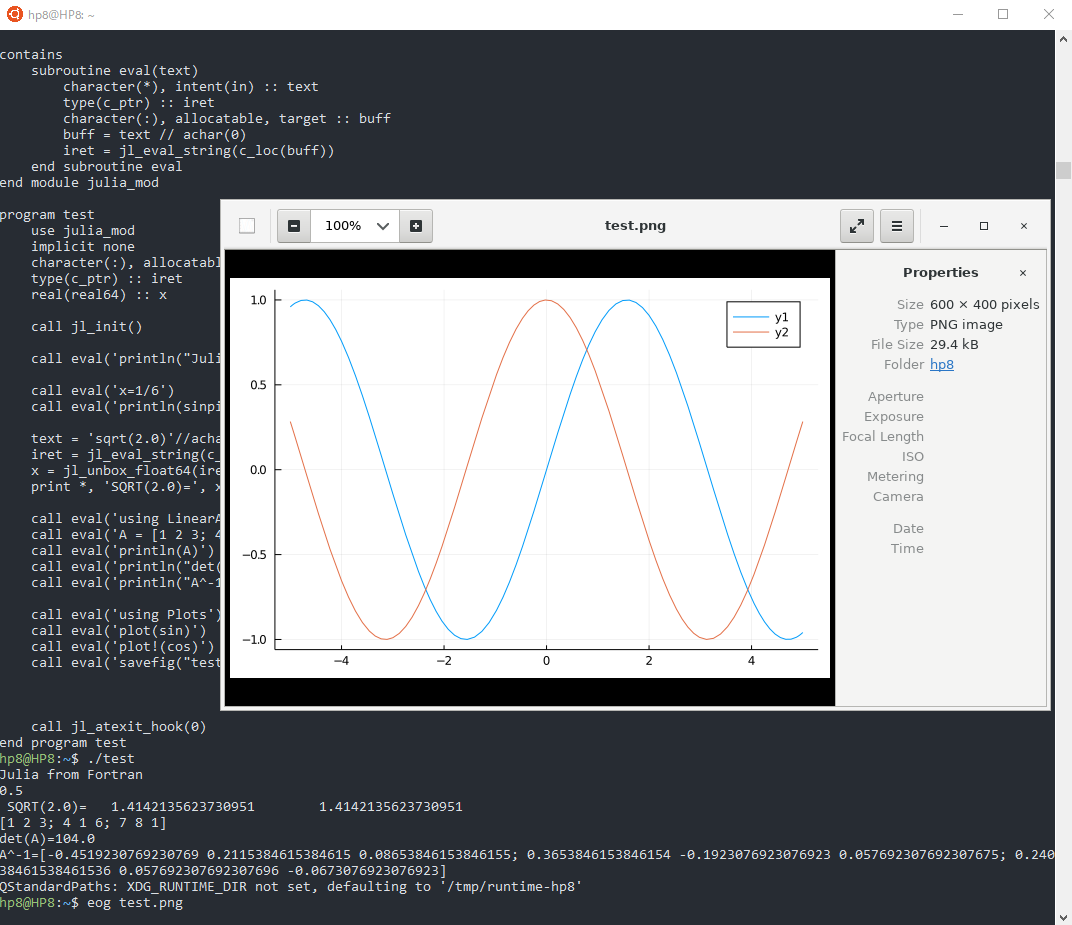Screen dimensions: 1072x925
Task: Click the terminal scrollbar down arrow
Action: (x=1063, y=917)
